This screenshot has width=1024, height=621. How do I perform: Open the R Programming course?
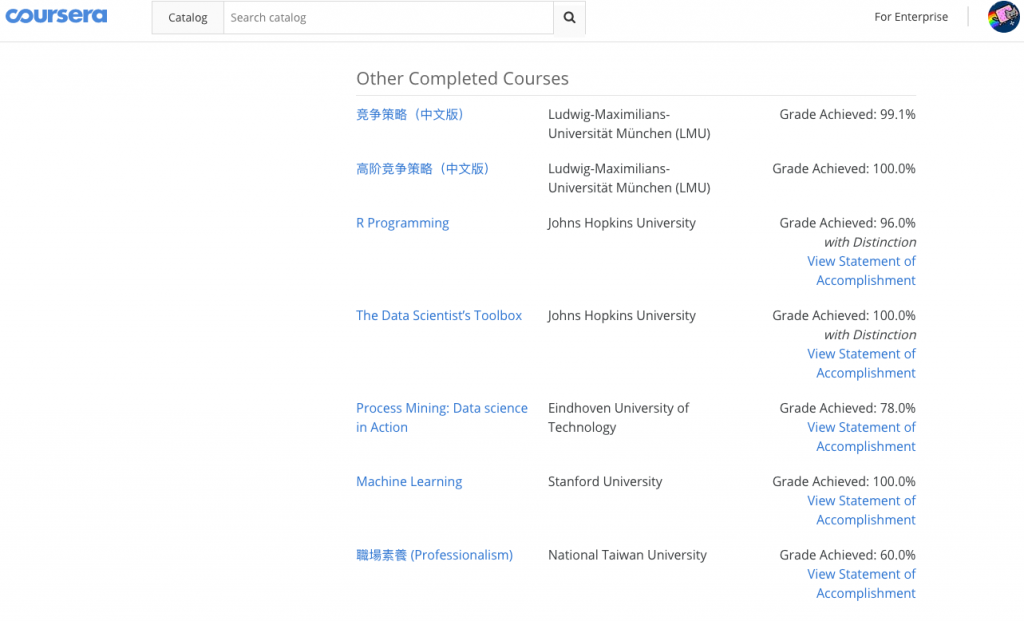402,223
